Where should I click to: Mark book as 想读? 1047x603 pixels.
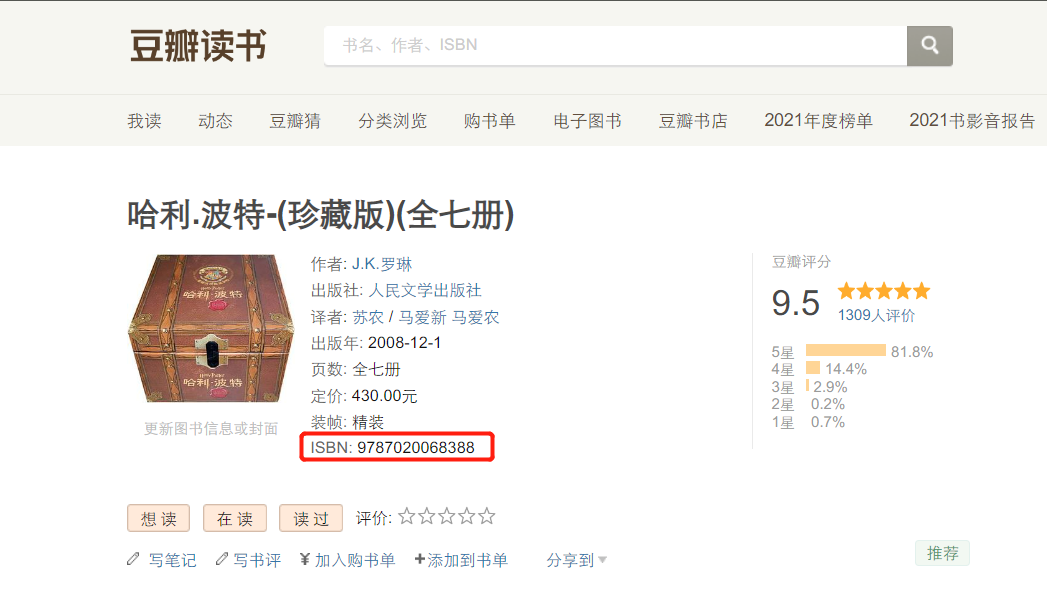point(158,518)
